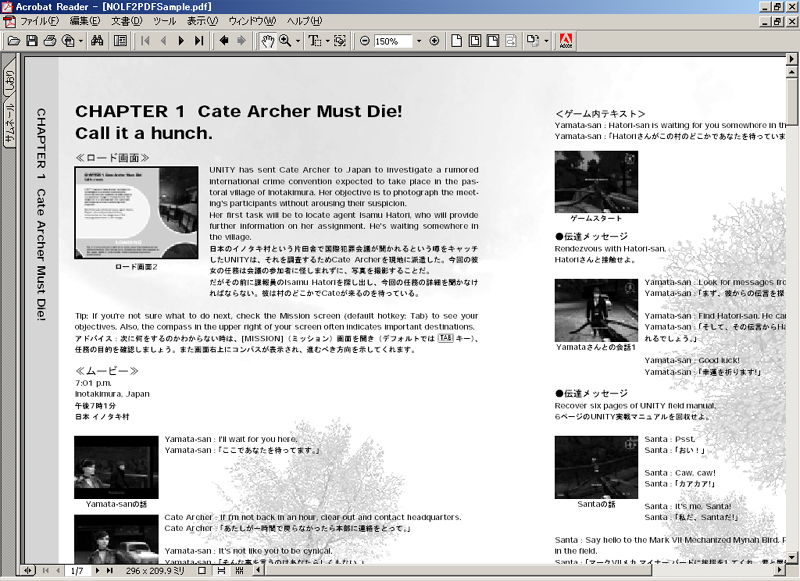Click the Go to previous view arrow

coord(223,41)
